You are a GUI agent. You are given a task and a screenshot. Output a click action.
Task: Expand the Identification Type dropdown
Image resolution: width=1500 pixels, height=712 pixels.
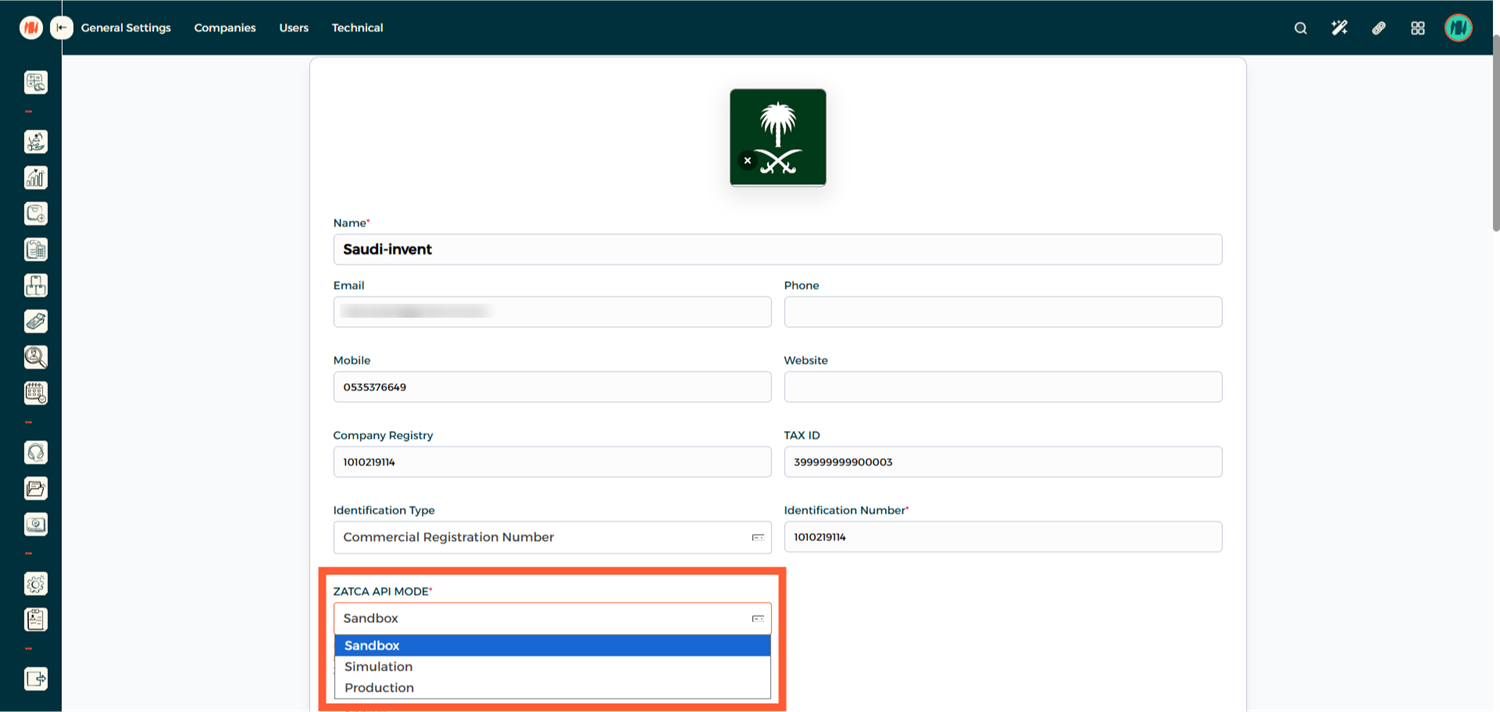551,537
